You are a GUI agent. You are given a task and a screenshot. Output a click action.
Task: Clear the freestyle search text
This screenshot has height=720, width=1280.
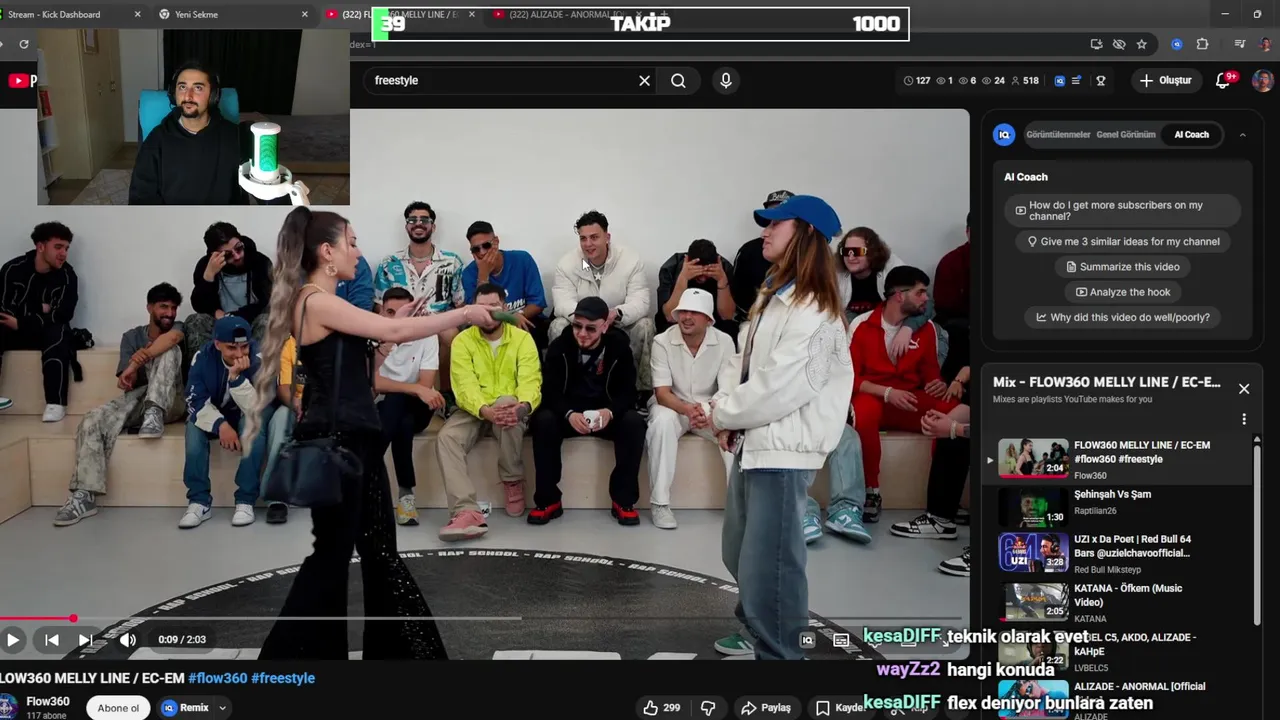click(645, 81)
